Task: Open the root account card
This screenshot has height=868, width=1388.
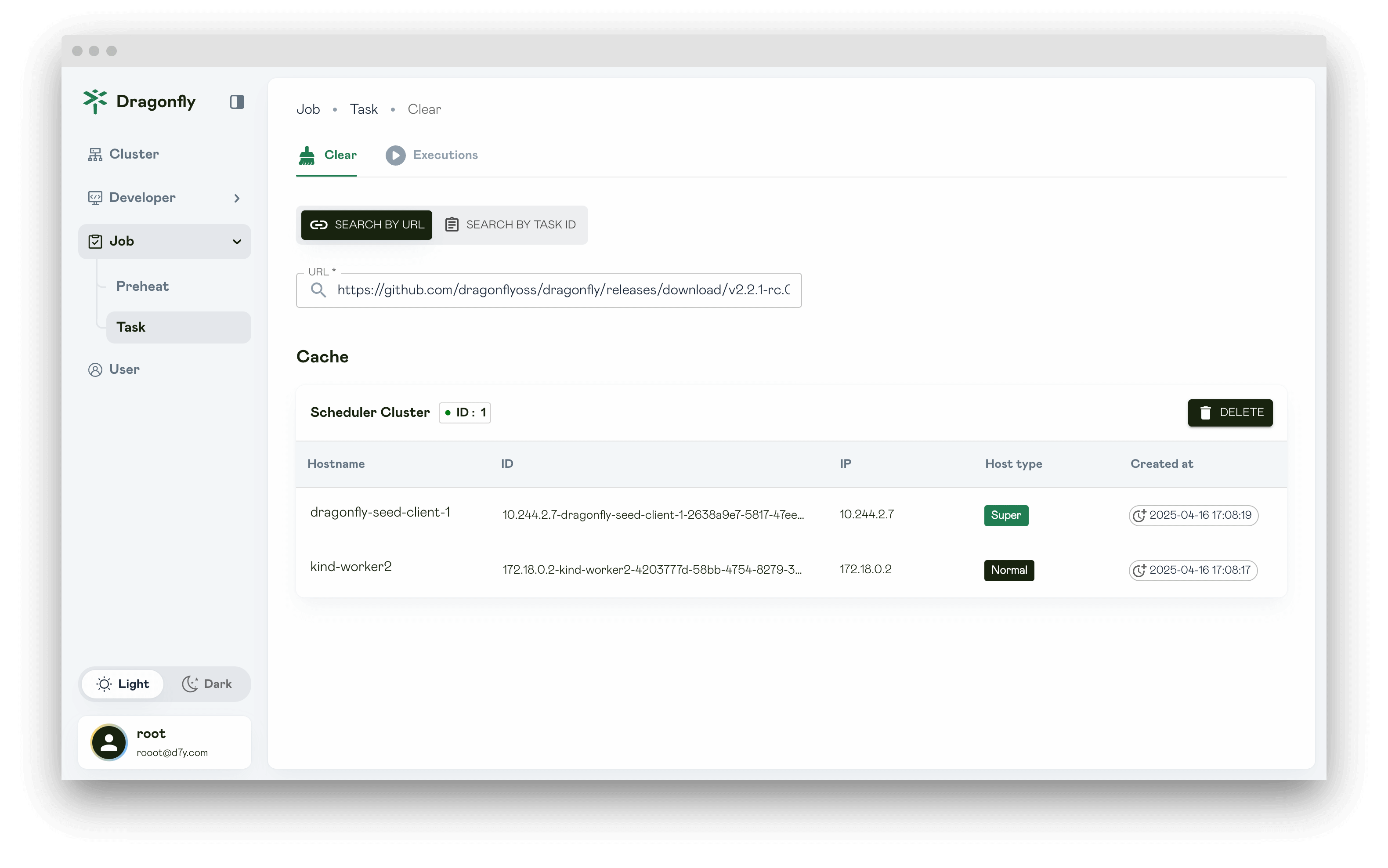Action: pyautogui.click(x=165, y=742)
